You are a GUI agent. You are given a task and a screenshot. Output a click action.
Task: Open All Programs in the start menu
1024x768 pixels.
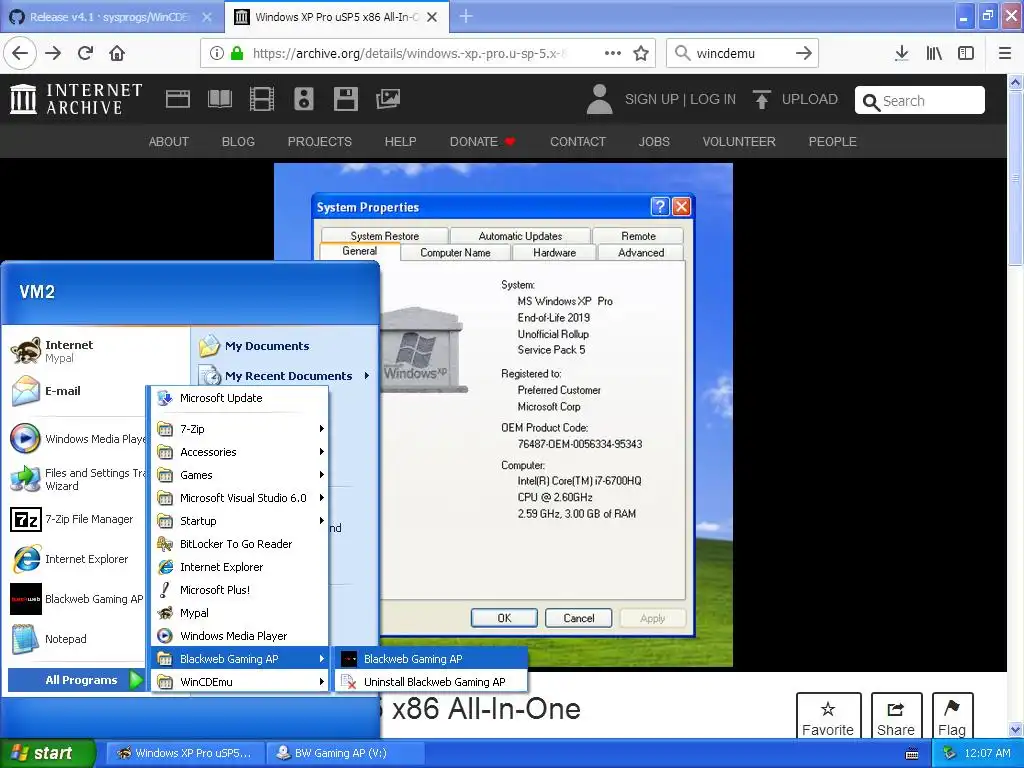click(x=76, y=680)
